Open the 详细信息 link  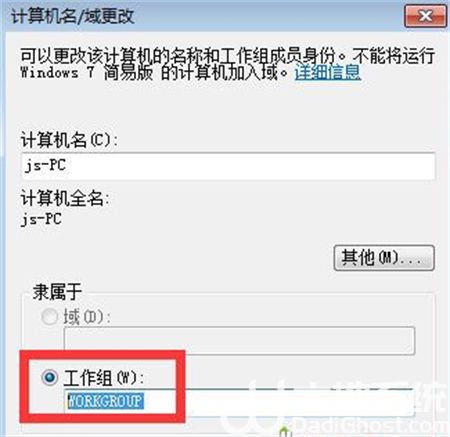click(328, 72)
